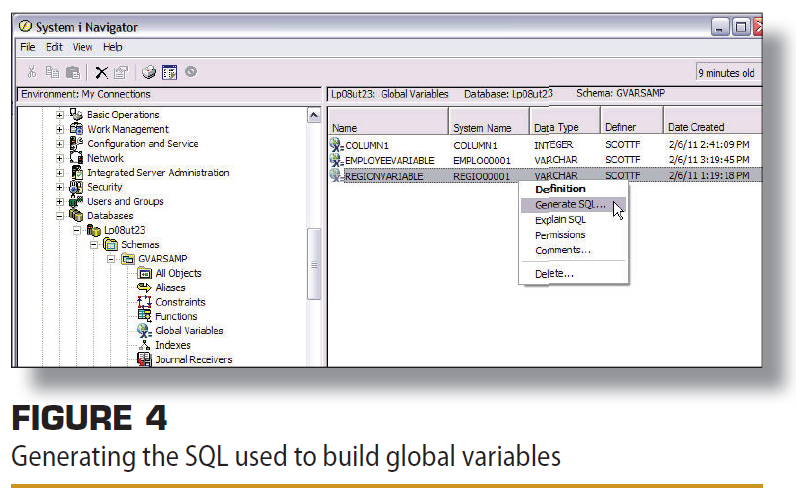Sort by the Name column header
Screen dimensions: 796x493
click(x=388, y=121)
